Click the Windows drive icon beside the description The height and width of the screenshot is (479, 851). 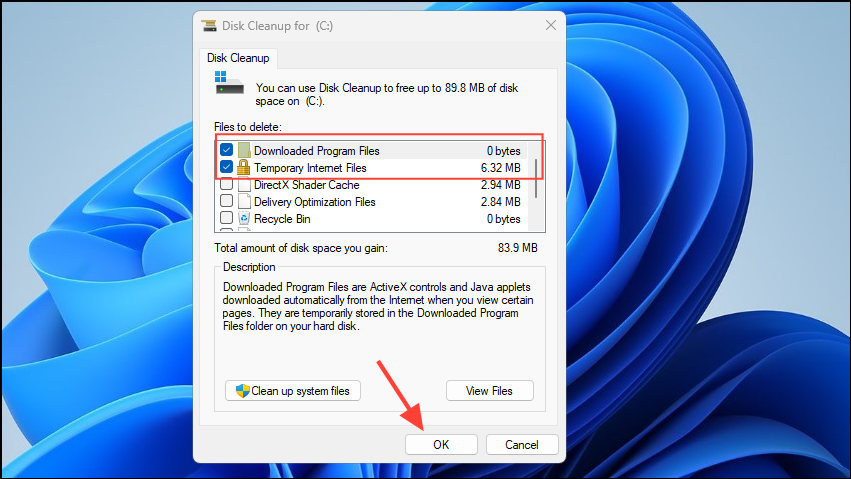(229, 82)
